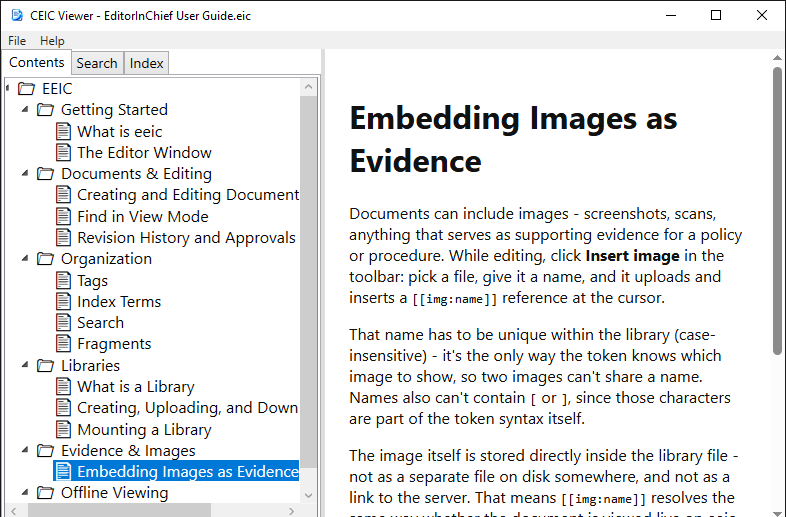Click the document icon beside What is eeic

[63, 131]
